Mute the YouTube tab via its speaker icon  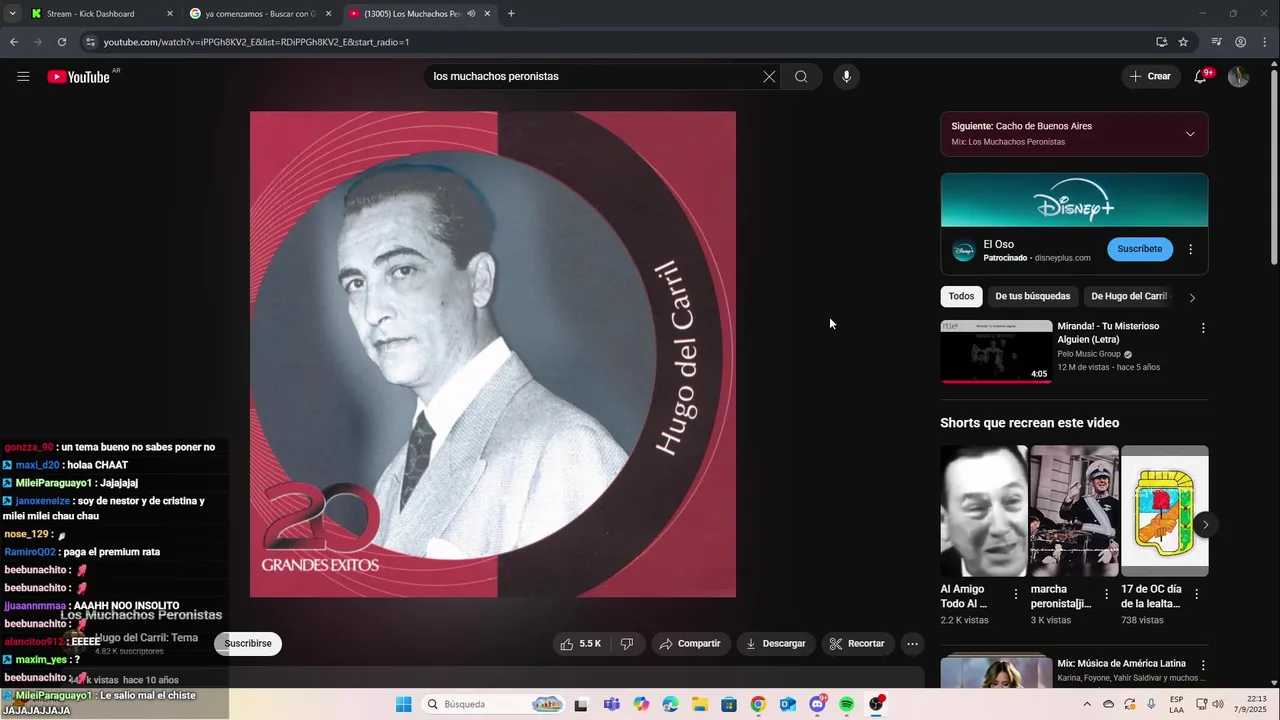[471, 14]
